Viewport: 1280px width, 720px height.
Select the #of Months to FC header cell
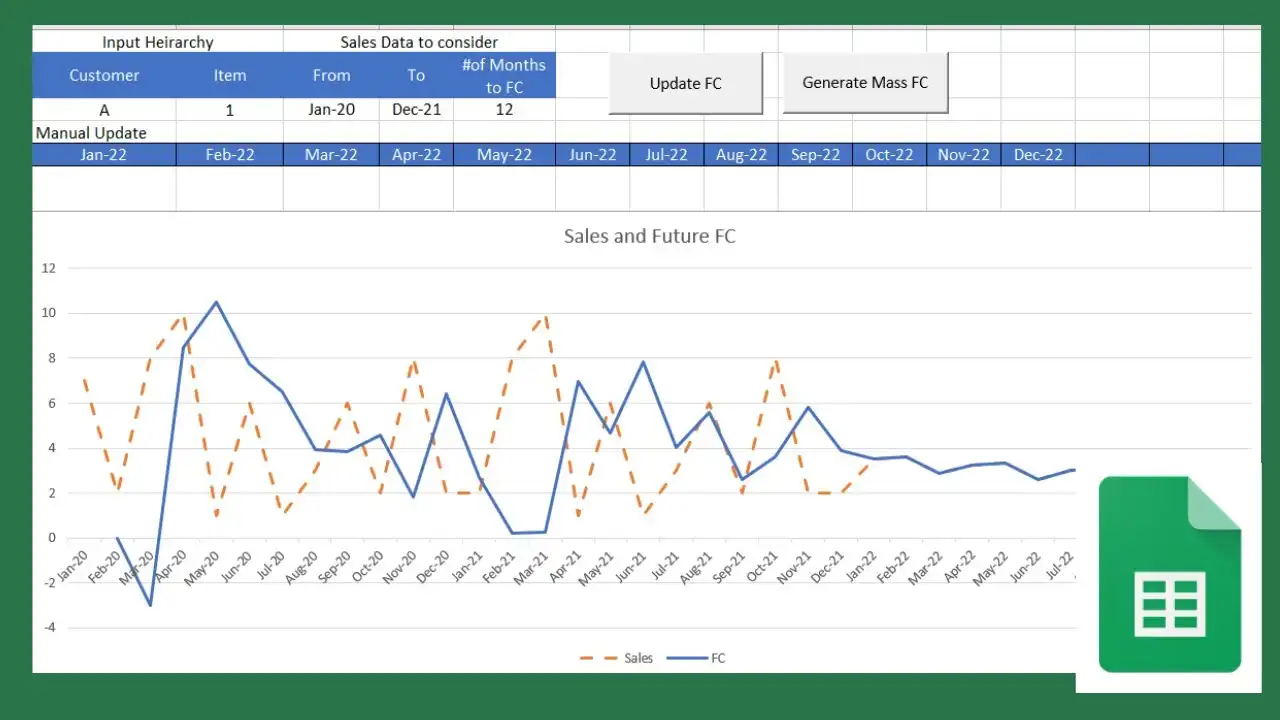(504, 75)
